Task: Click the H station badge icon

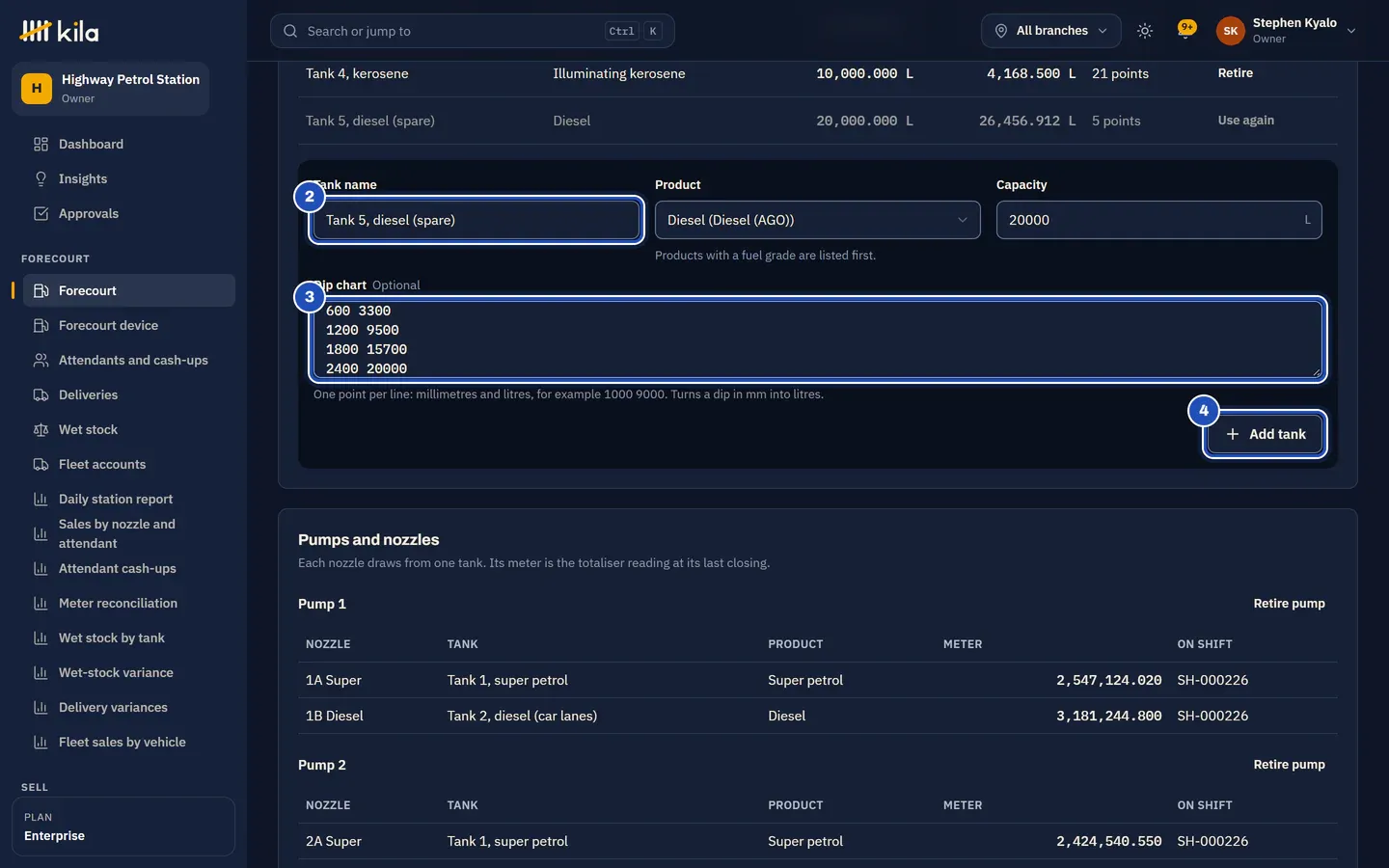Action: pos(37,88)
